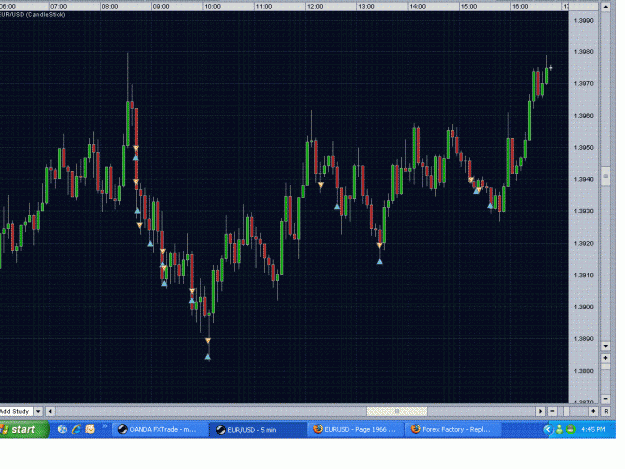Image resolution: width=625 pixels, height=469 pixels.
Task: Click vertical scrollbar down arrow beside price axis
Action: [x=605, y=346]
